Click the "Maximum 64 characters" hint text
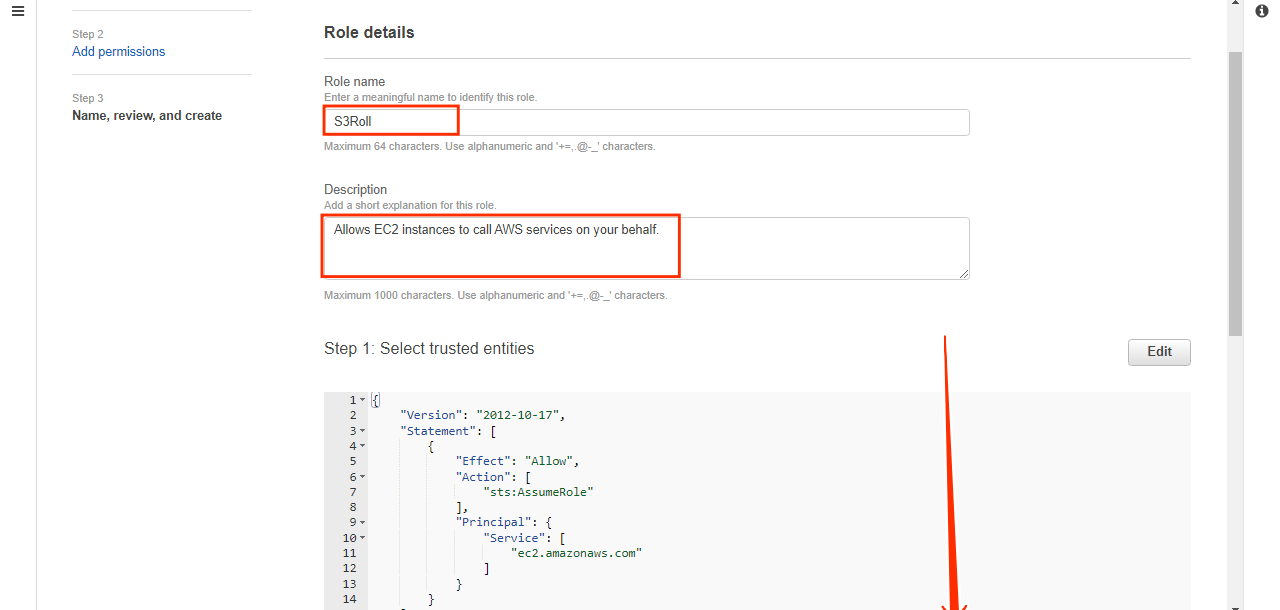Screen dimensions: 1280x610 point(490,146)
